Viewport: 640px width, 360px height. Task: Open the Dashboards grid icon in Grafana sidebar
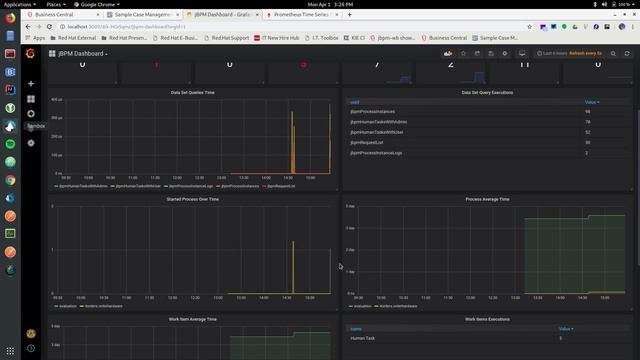[x=31, y=99]
